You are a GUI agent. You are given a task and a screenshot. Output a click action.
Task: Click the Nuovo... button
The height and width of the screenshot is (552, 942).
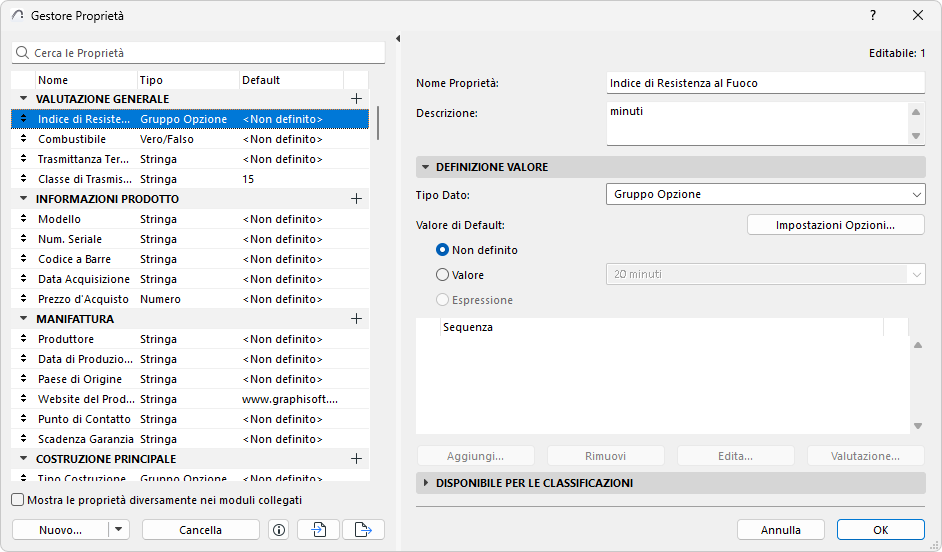[x=60, y=530]
